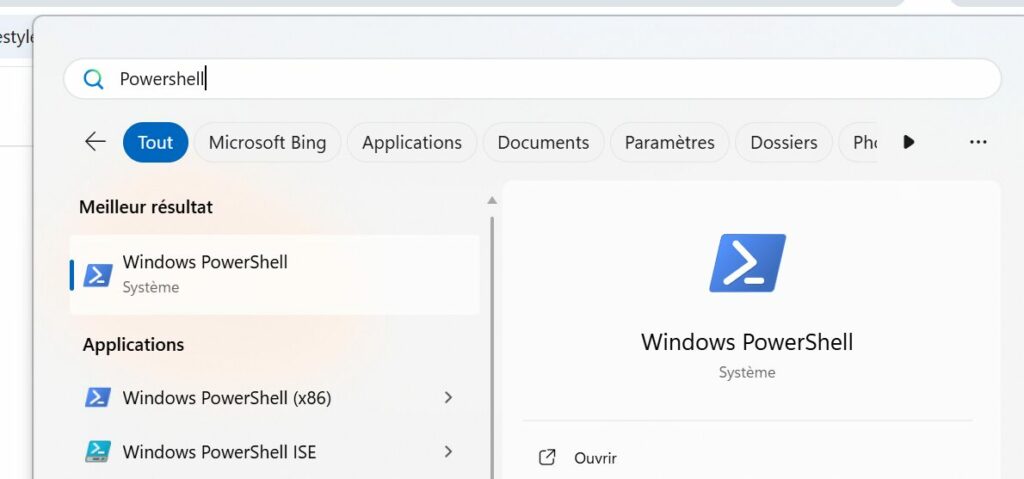Image resolution: width=1024 pixels, height=479 pixels.
Task: Click Windows PowerShell icon in best result
Action: click(97, 275)
